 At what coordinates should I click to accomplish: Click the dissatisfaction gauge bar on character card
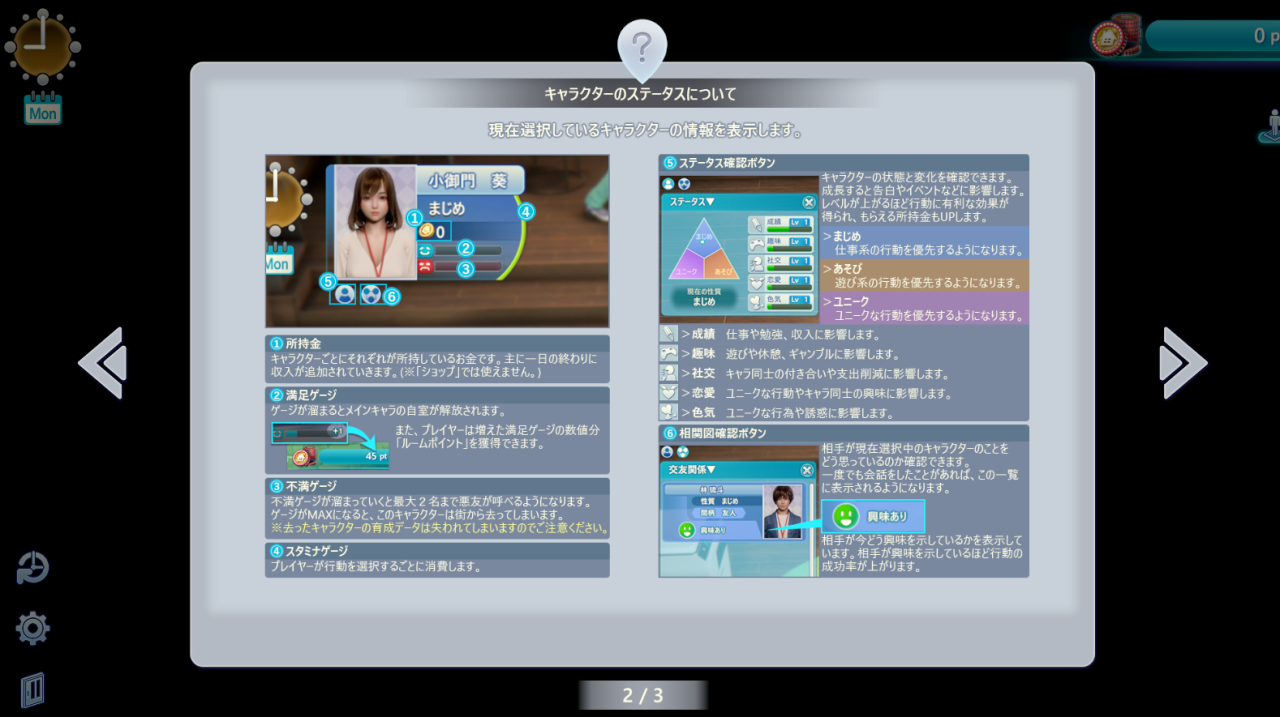[x=468, y=267]
